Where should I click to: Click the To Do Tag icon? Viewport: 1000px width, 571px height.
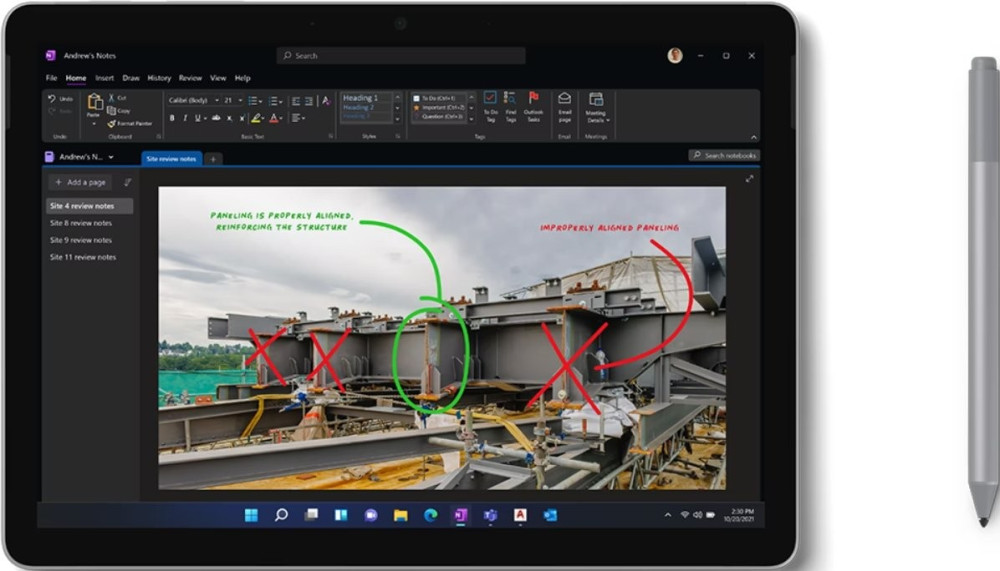(490, 98)
